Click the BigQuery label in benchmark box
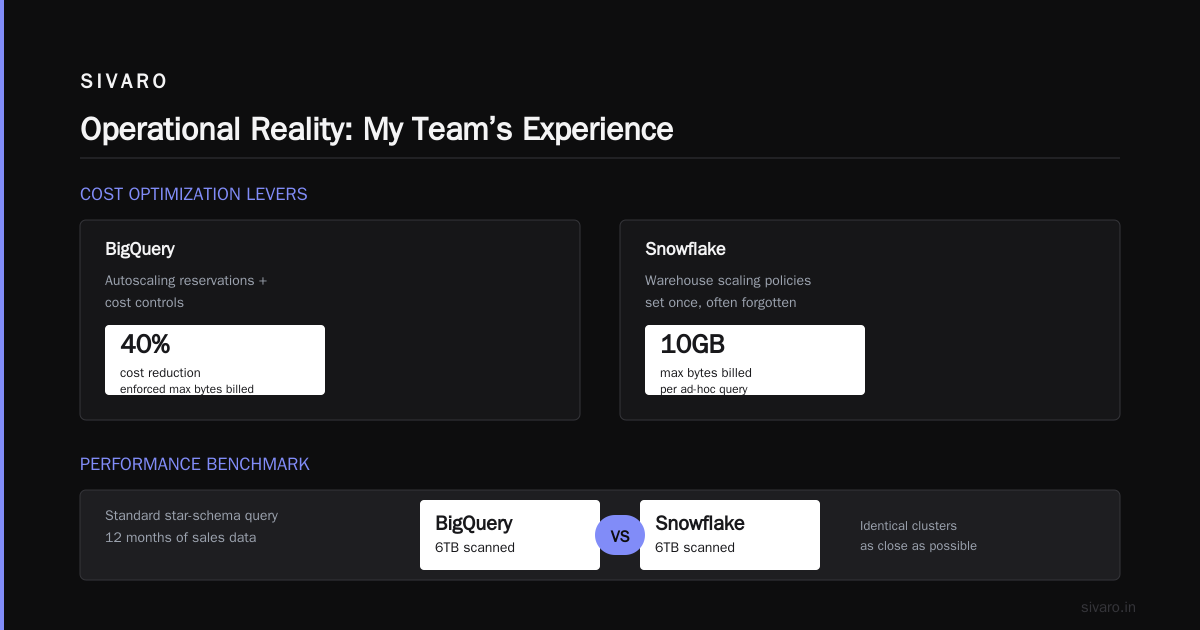The height and width of the screenshot is (630, 1200). coord(474,523)
